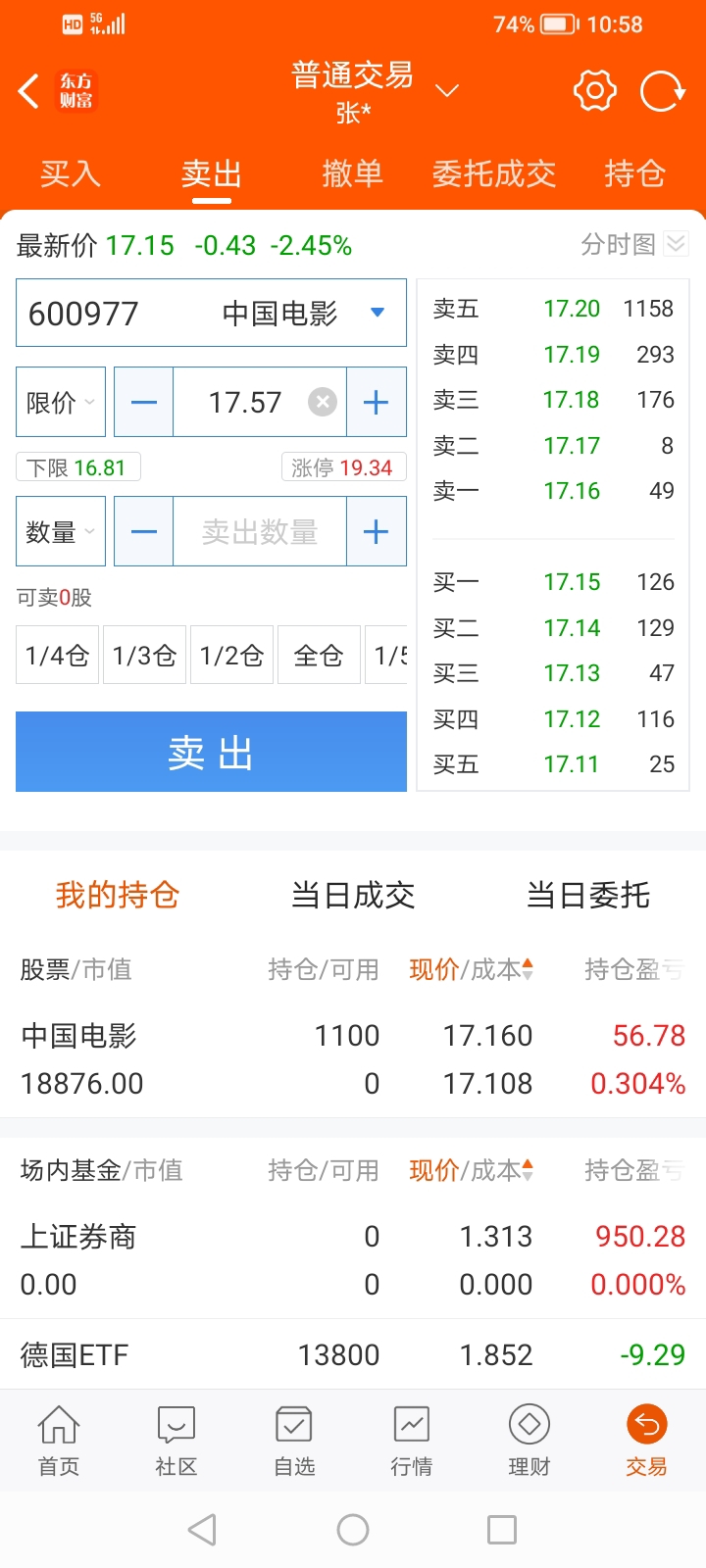
Task: Choose the 1/4仓 position button
Action: click(57, 655)
